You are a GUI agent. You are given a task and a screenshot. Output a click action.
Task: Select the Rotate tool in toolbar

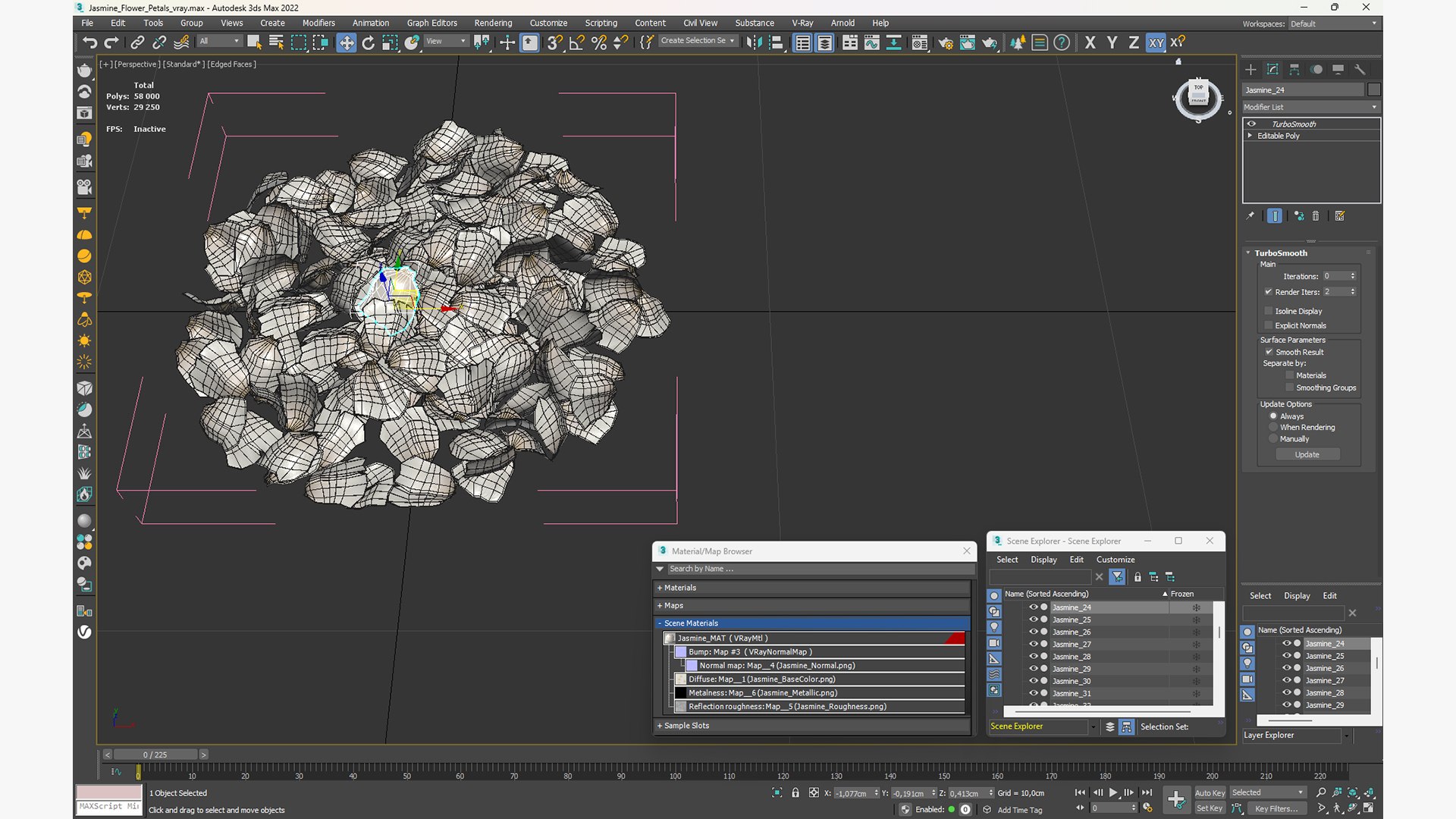368,42
